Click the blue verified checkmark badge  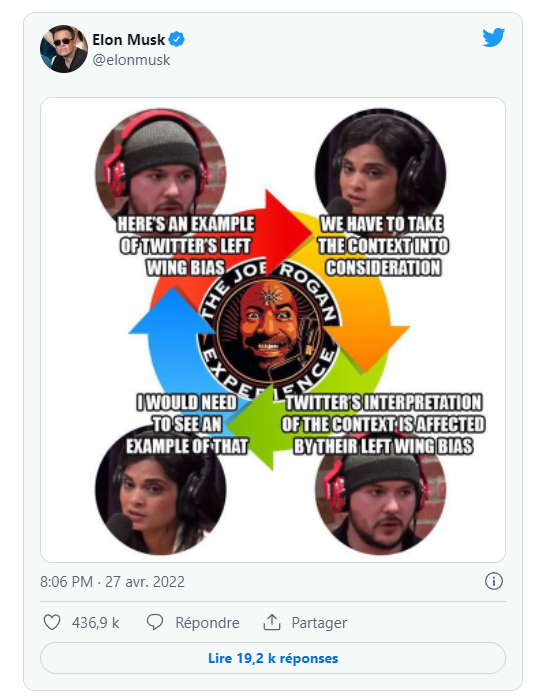177,40
